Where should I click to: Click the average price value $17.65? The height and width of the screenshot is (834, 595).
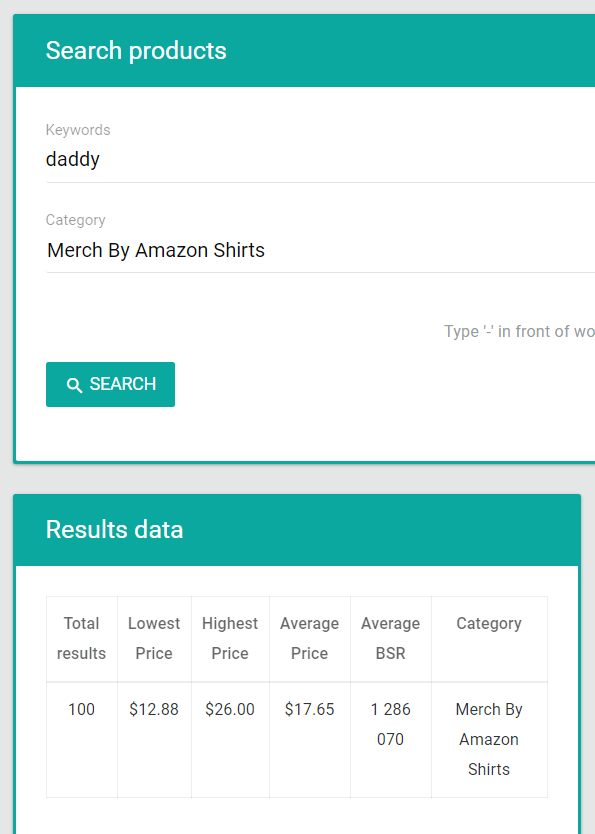(309, 710)
